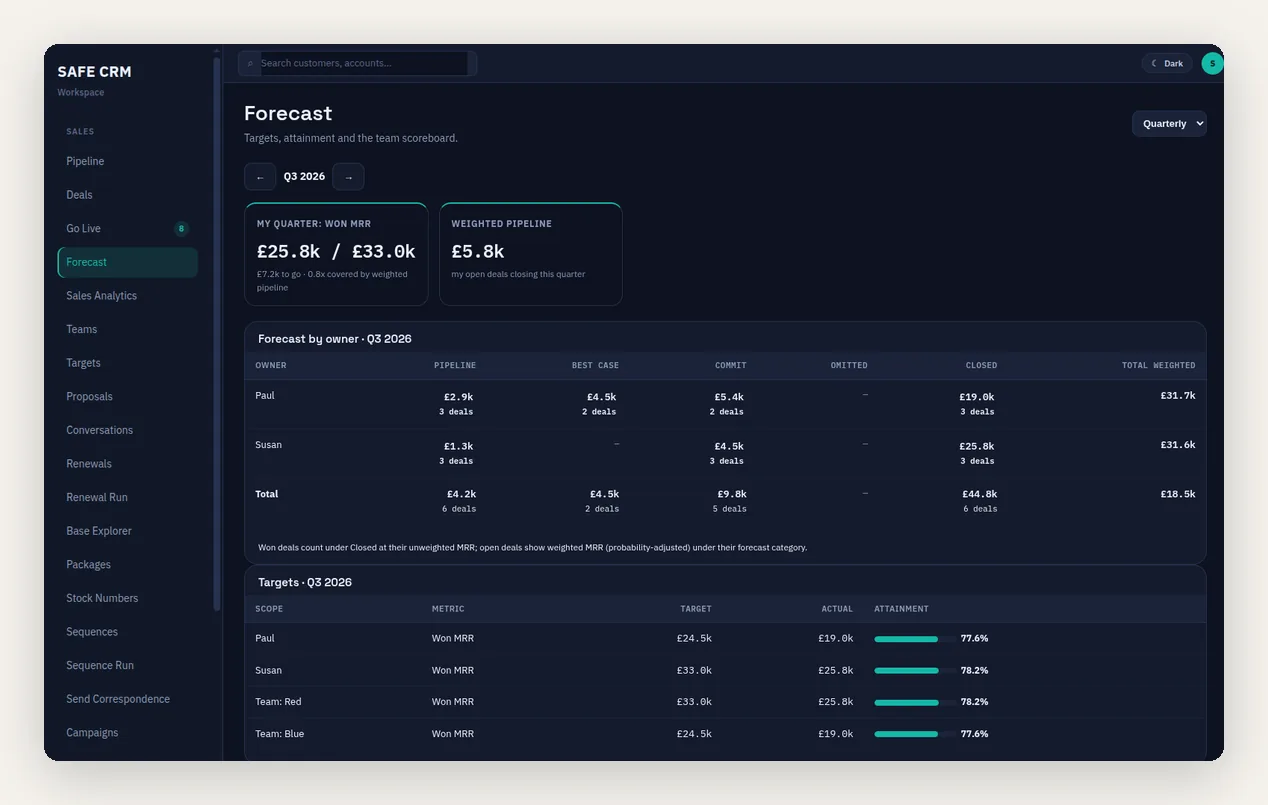
Task: Click the Weighted Pipeline card
Action: click(531, 254)
